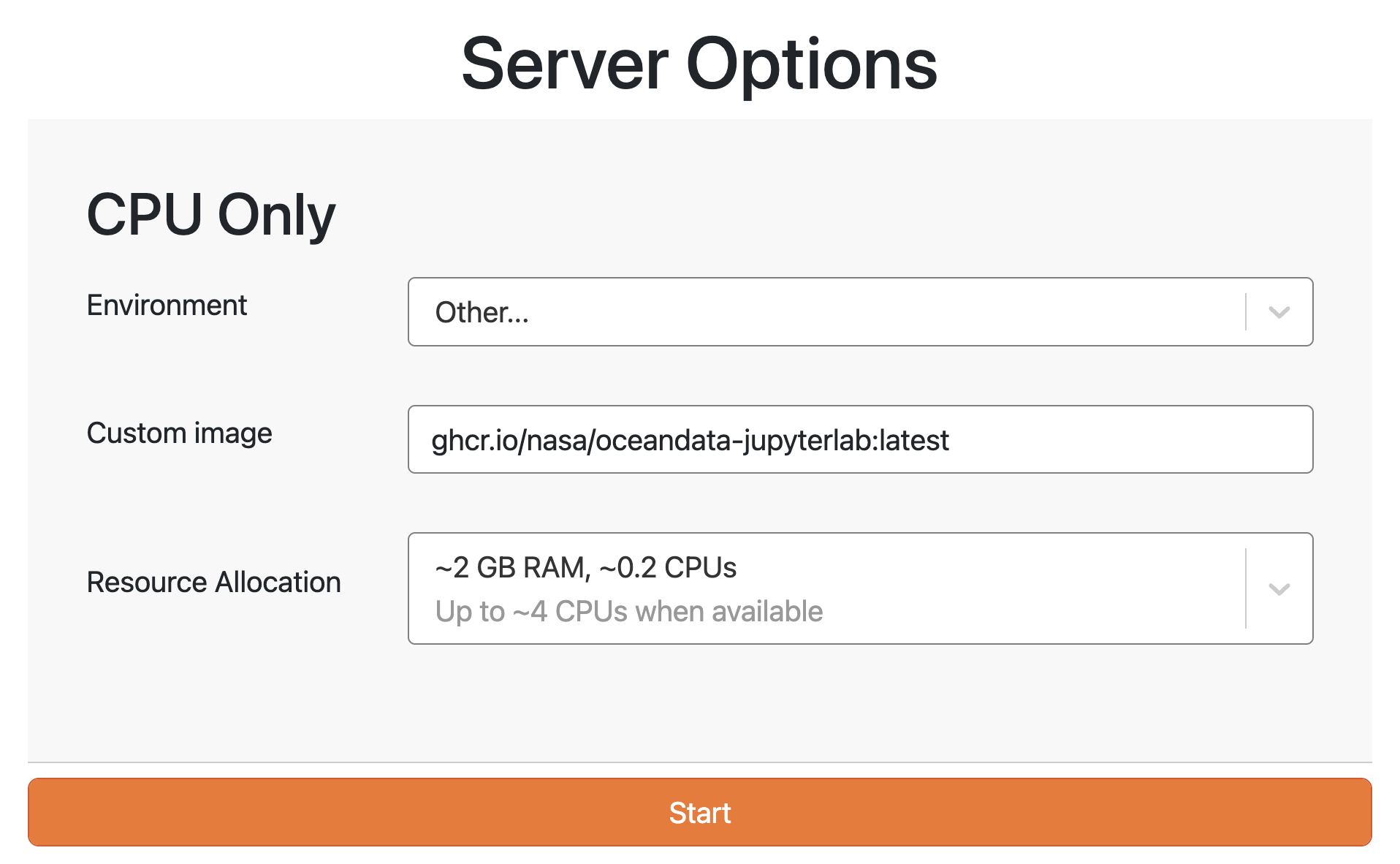Click the Custom image label
The width and height of the screenshot is (1400, 864).
click(x=179, y=433)
